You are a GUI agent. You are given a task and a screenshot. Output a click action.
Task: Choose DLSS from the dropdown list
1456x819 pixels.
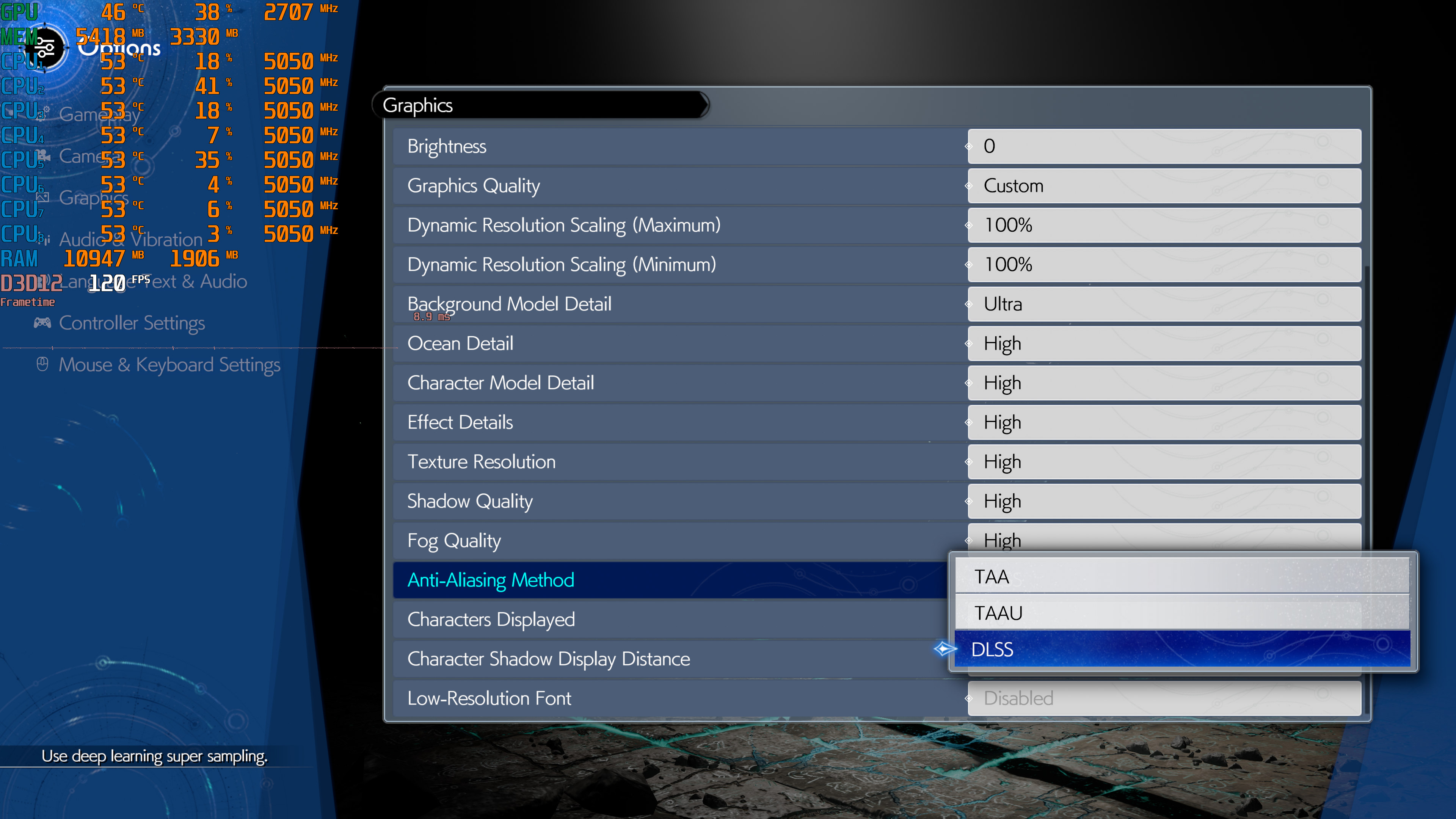(1181, 649)
